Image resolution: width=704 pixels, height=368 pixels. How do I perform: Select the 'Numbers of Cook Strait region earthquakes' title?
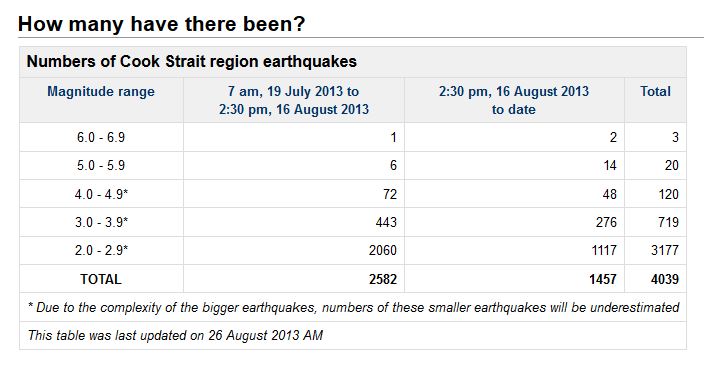click(192, 61)
